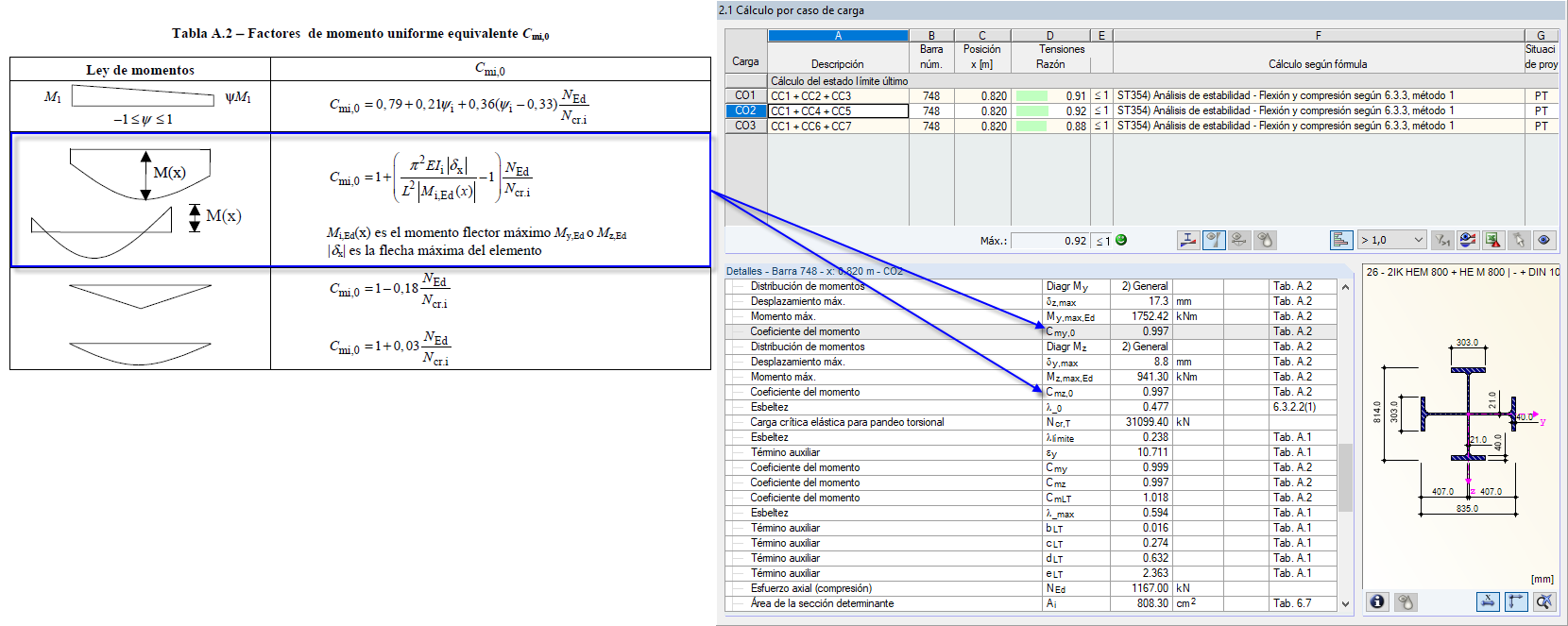
Task: Toggle the colored result bars icon
Action: [1341, 240]
